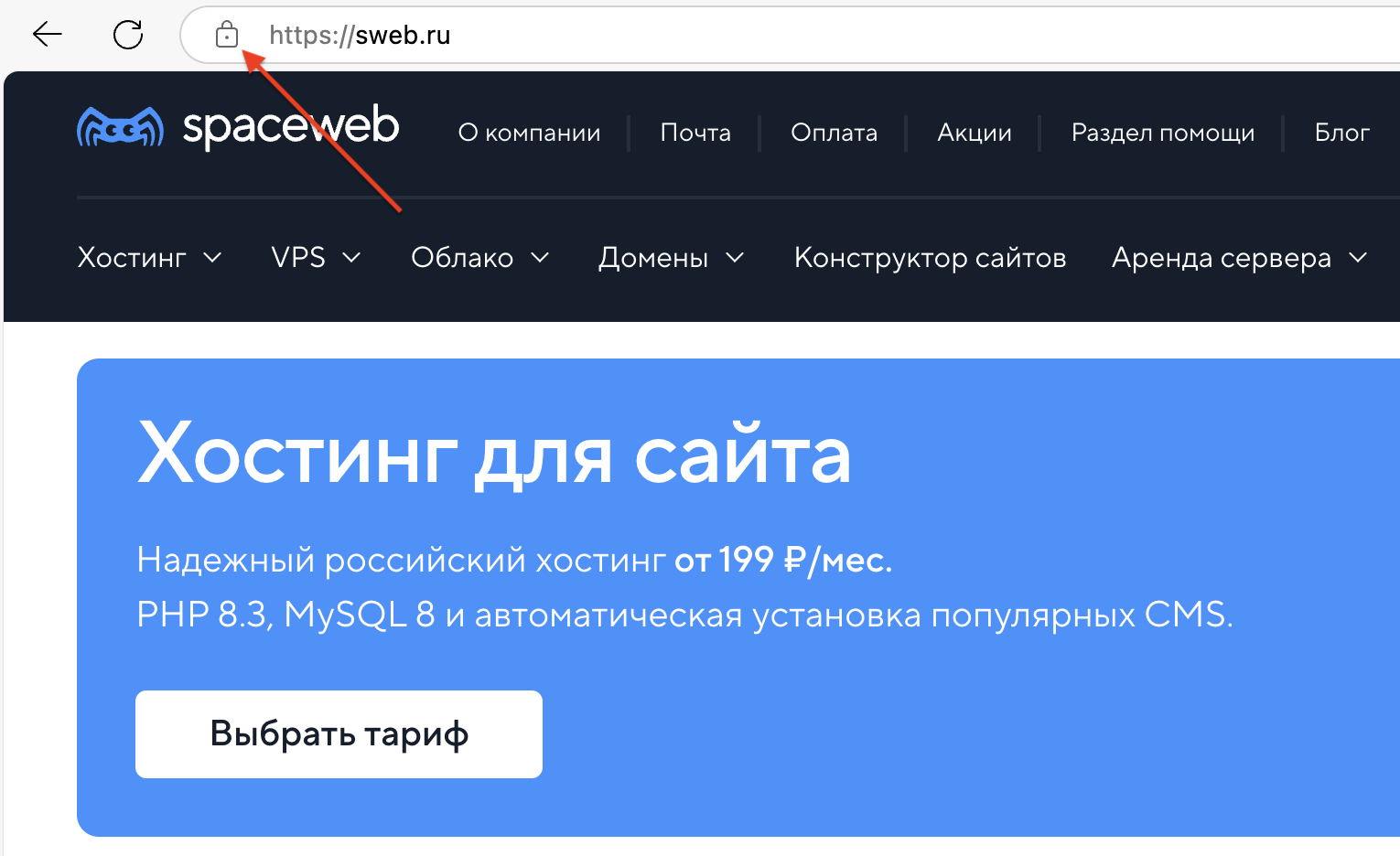Click the browser back arrow
The image size is (1400, 856).
pyautogui.click(x=47, y=35)
